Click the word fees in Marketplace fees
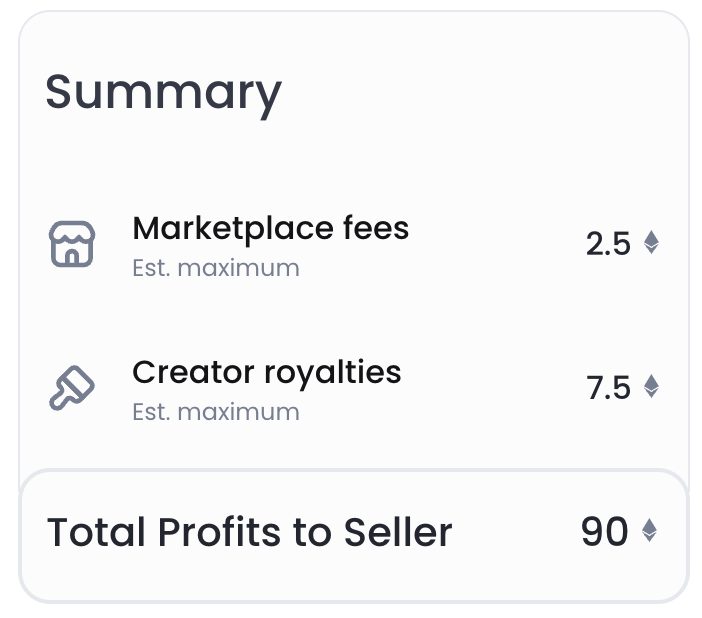The image size is (702, 618). (375, 229)
